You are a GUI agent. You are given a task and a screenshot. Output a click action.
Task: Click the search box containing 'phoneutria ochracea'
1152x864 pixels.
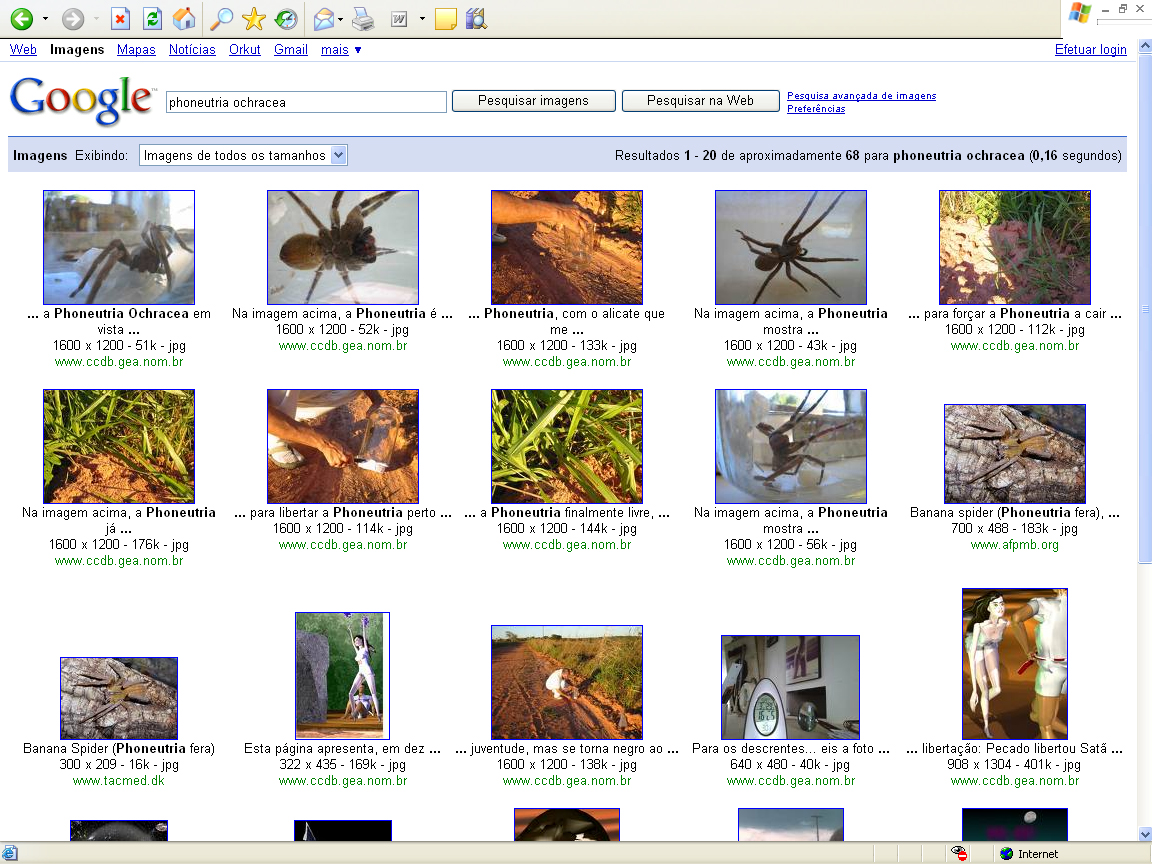(x=306, y=102)
